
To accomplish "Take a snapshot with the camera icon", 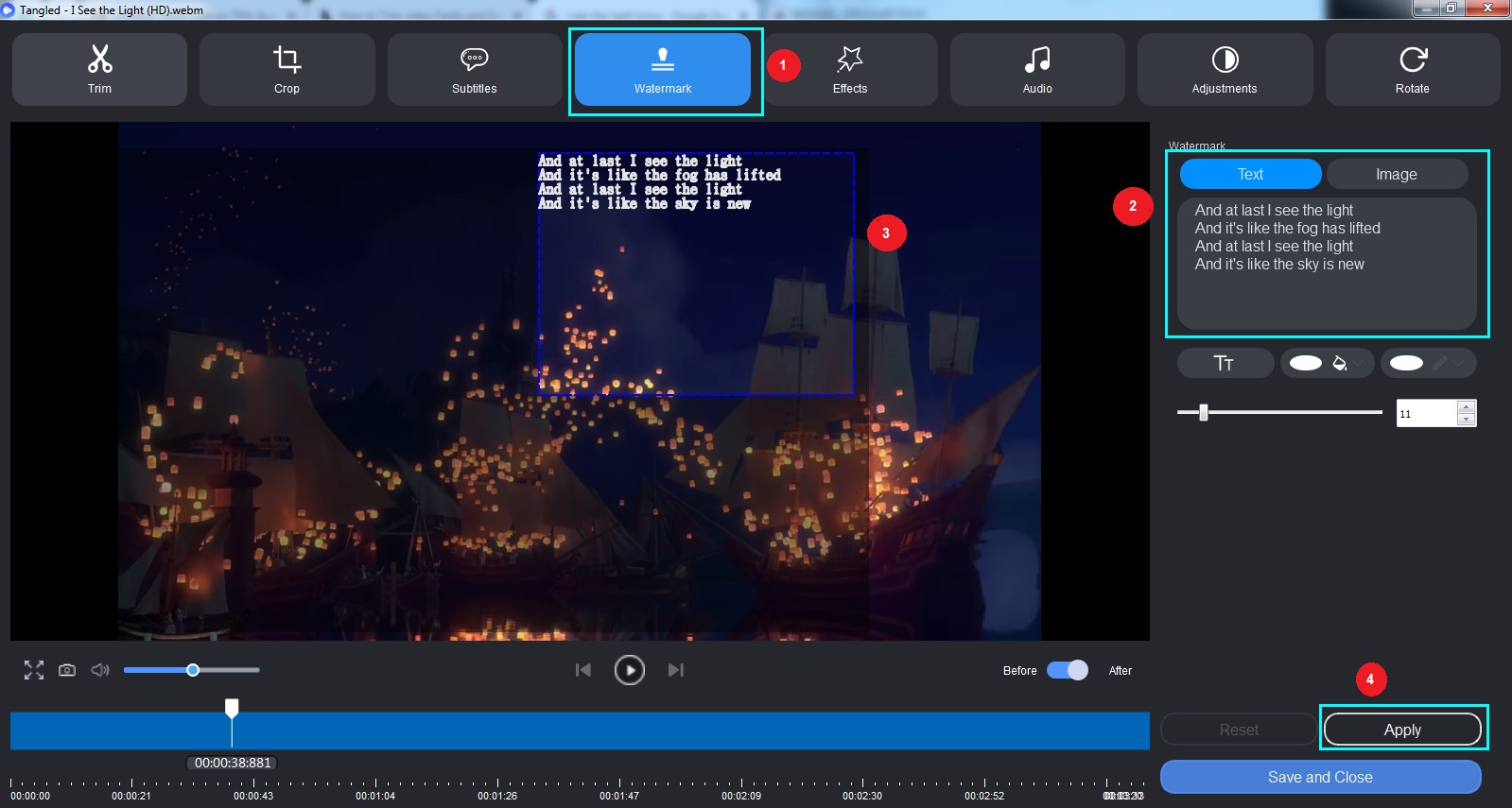I will point(67,670).
